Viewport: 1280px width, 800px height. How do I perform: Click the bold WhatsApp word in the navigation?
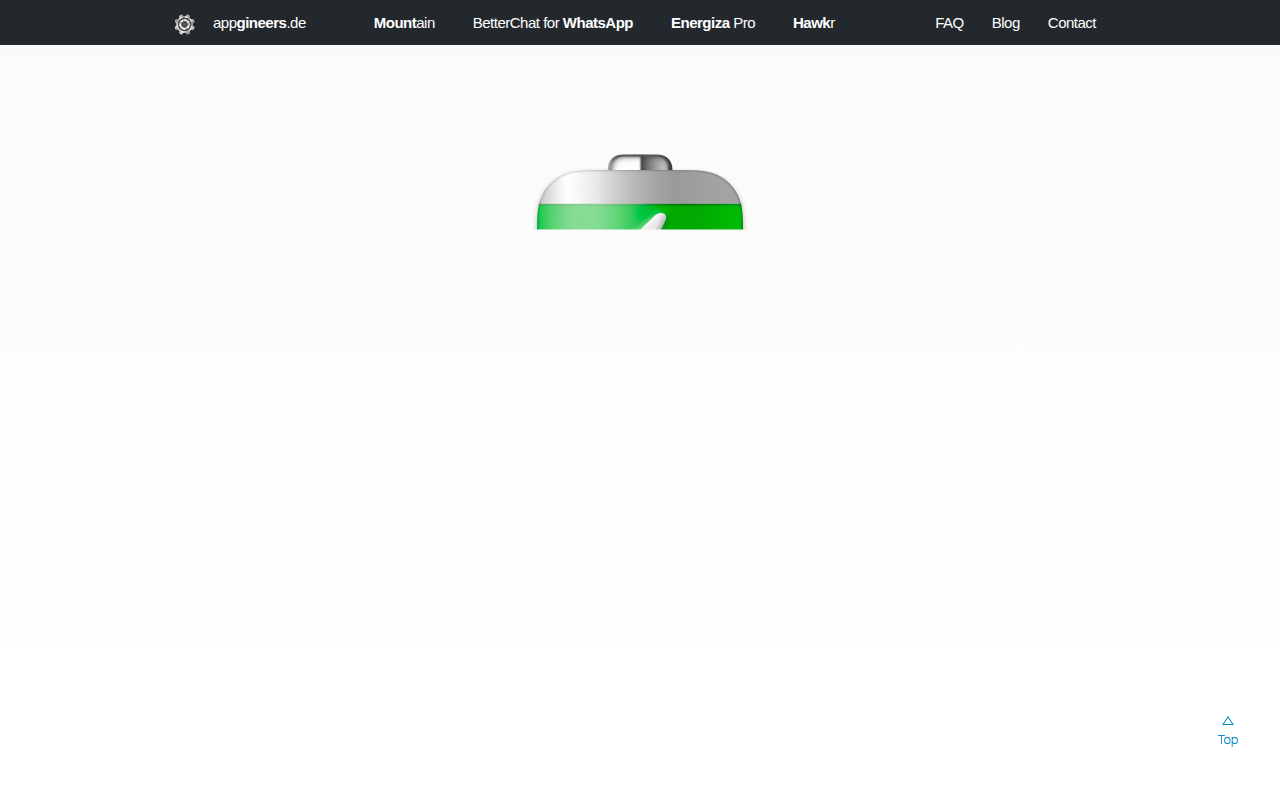click(x=598, y=23)
